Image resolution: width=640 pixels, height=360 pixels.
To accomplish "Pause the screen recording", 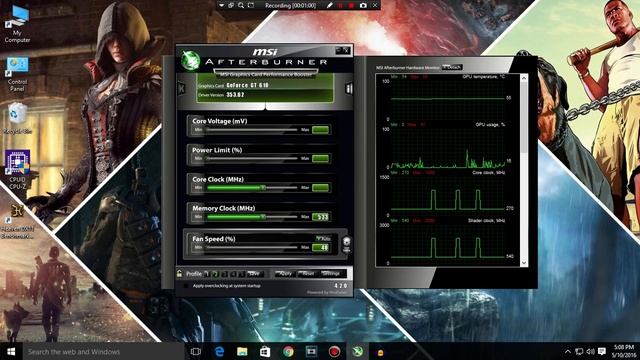I will [340, 5].
